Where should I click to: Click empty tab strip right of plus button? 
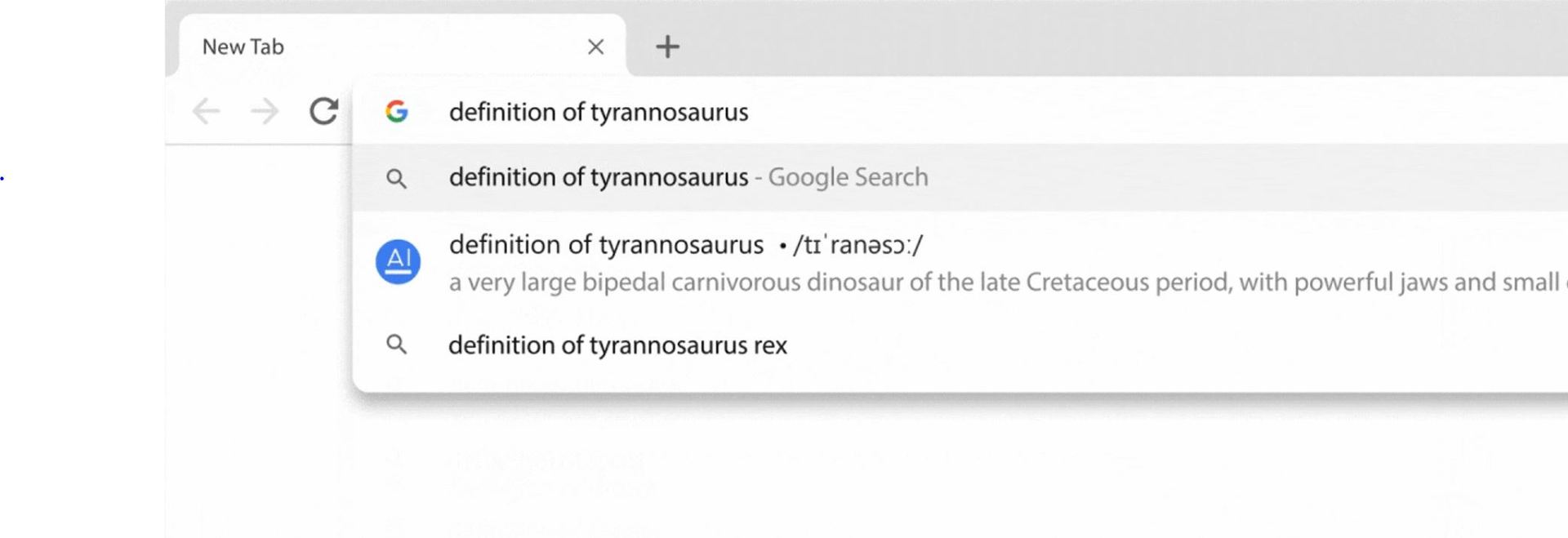(x=1062, y=41)
